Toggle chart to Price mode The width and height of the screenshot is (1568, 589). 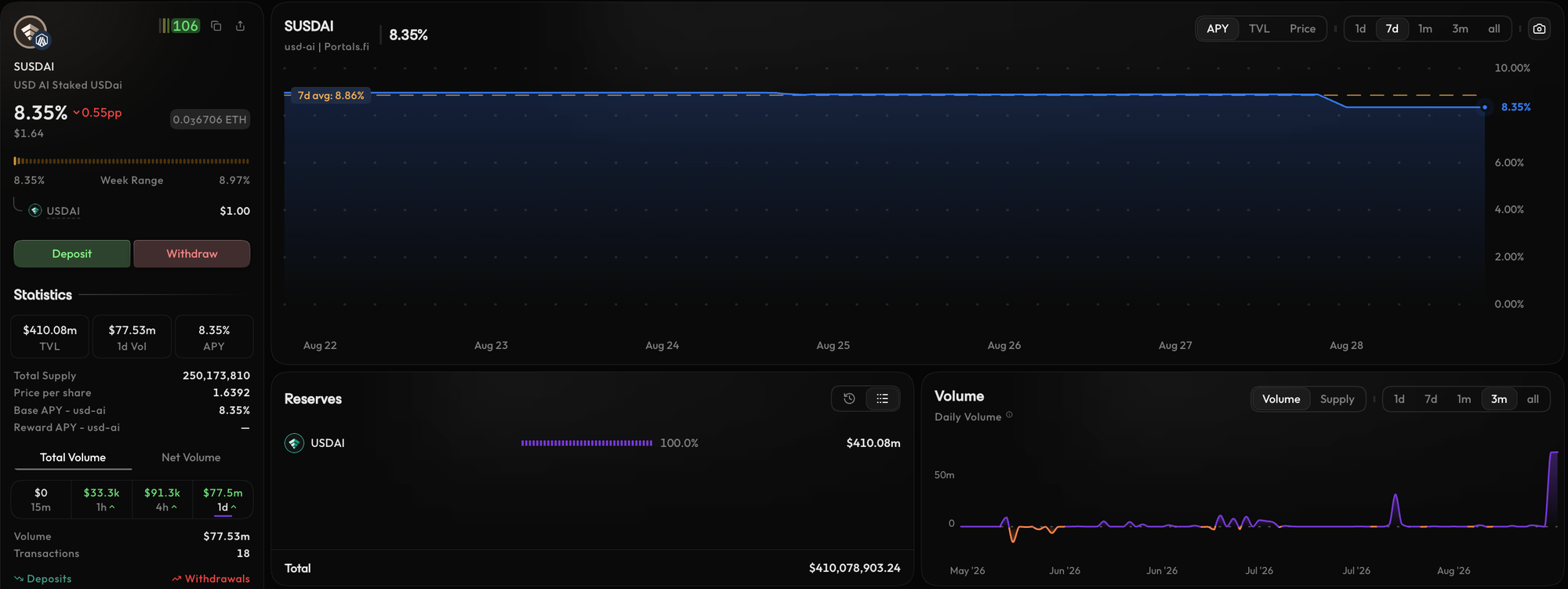tap(1302, 29)
